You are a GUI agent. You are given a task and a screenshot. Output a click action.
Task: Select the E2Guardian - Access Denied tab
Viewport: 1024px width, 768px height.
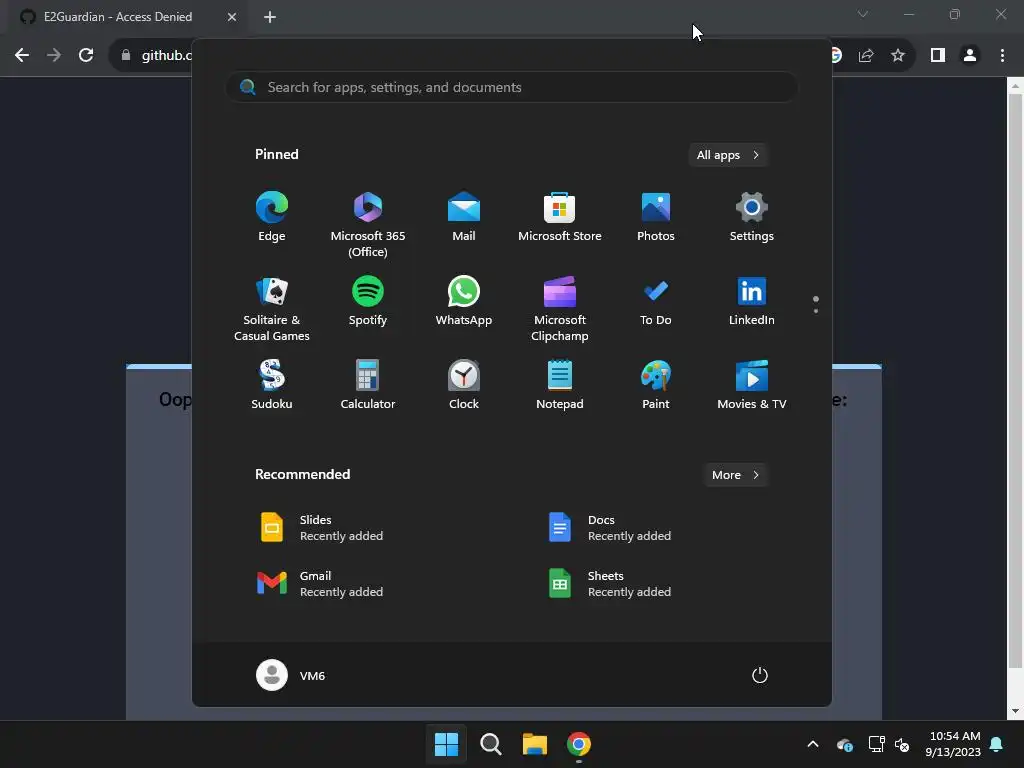(118, 17)
